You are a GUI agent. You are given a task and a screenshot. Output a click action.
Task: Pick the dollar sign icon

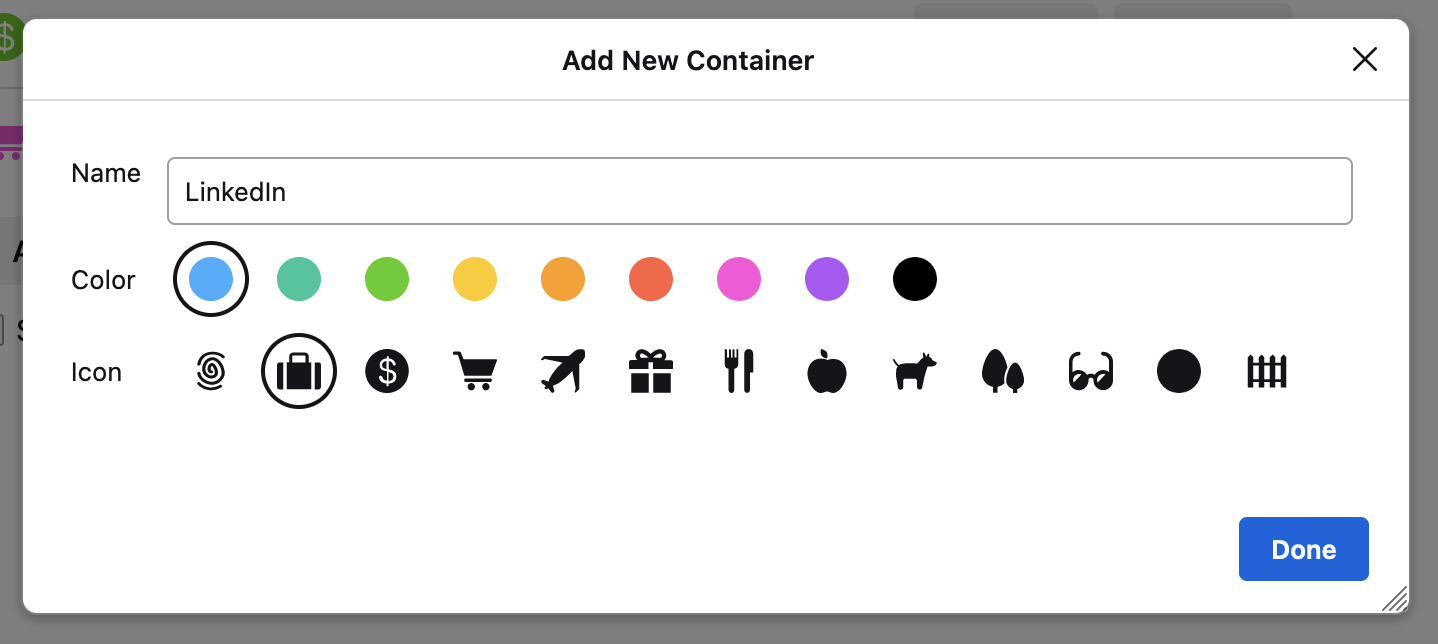(387, 372)
